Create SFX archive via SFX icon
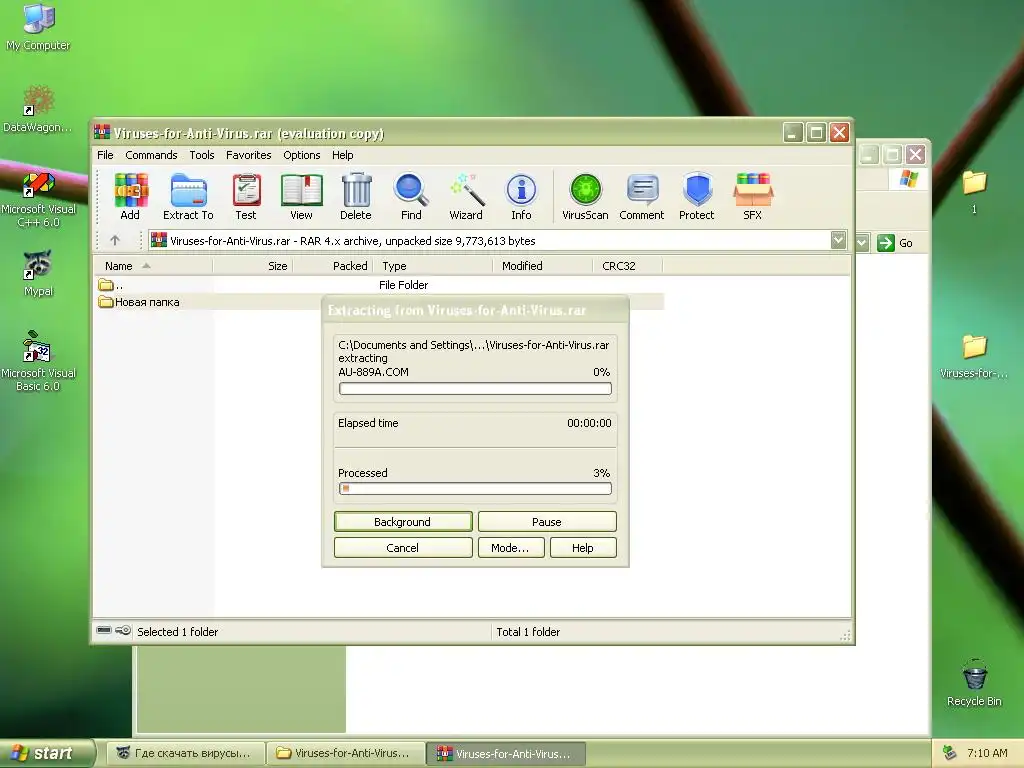The image size is (1024, 768). point(752,196)
